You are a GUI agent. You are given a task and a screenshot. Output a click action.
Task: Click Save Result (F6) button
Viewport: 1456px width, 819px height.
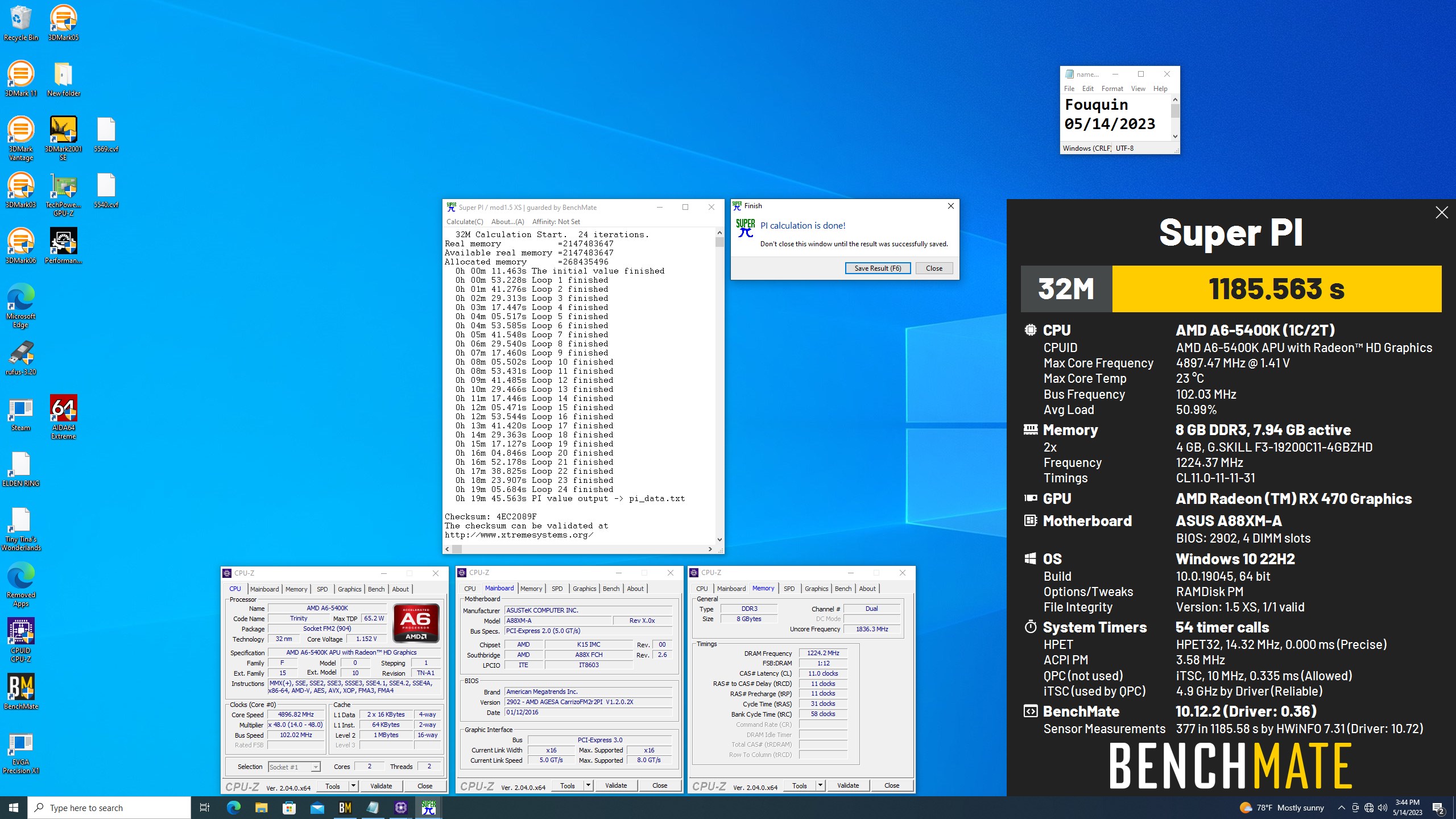878,268
